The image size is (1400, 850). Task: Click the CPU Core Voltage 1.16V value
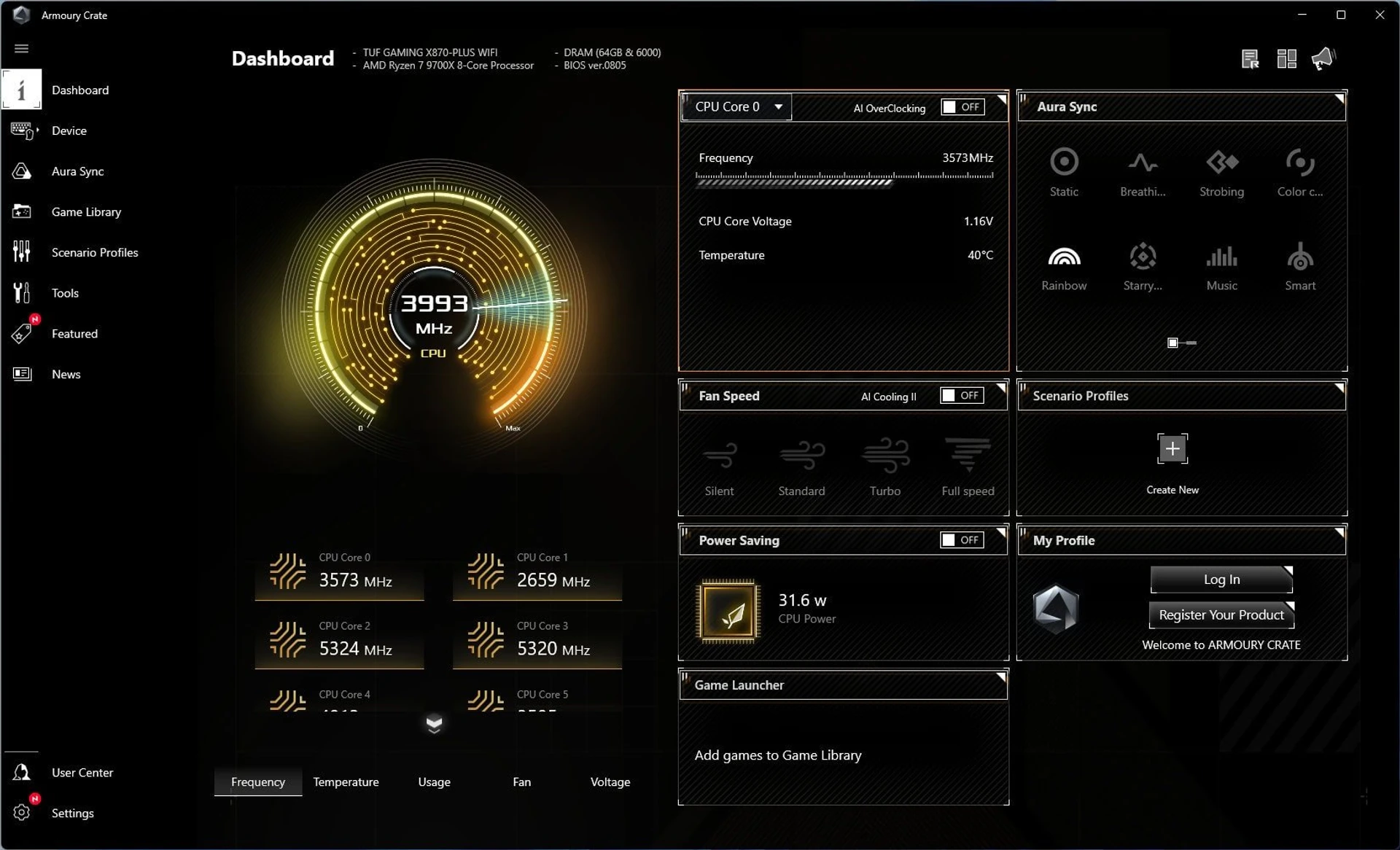(979, 221)
